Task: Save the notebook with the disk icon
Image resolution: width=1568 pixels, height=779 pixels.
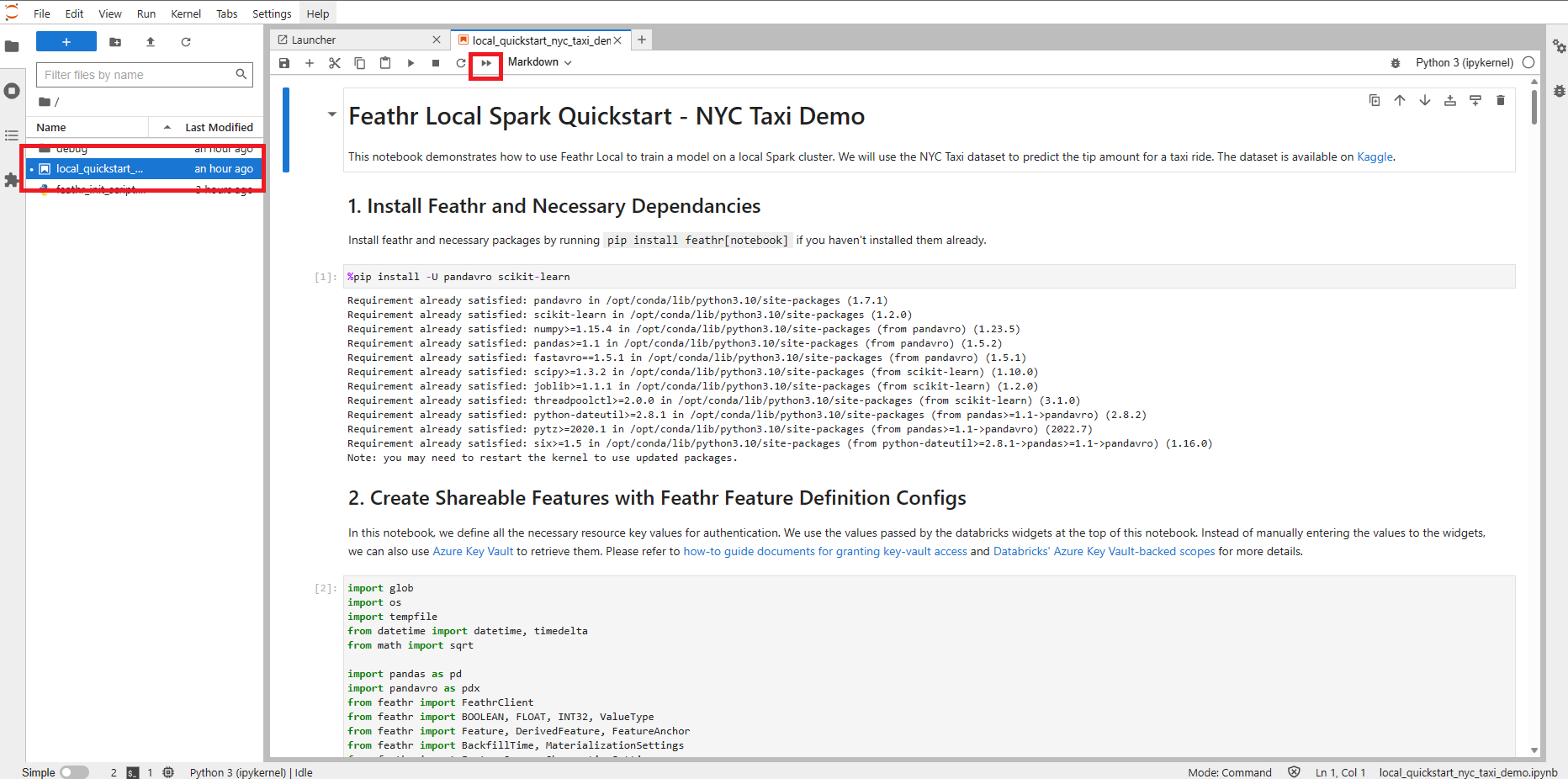Action: (x=284, y=63)
